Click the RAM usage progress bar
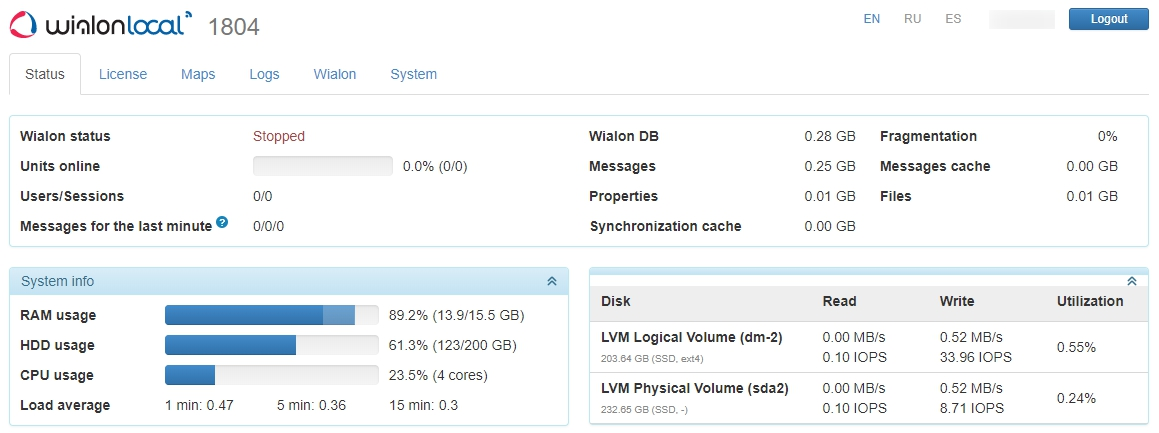1159x433 pixels. click(x=272, y=316)
